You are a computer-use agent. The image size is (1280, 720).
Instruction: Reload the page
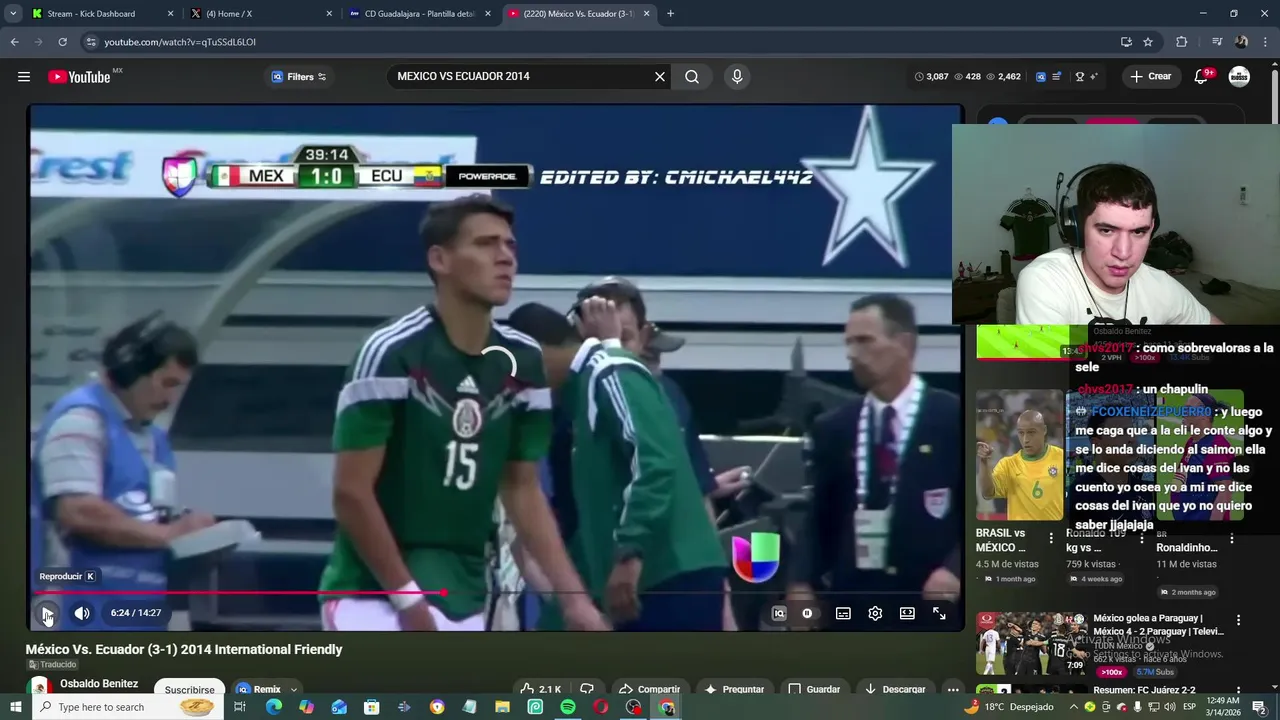point(62,42)
